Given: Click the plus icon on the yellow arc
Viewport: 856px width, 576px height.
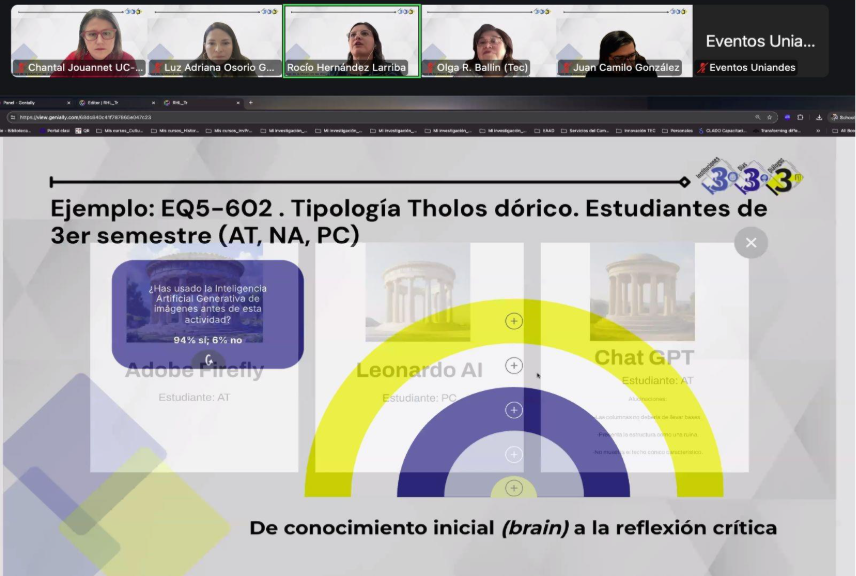Looking at the screenshot, I should (514, 366).
